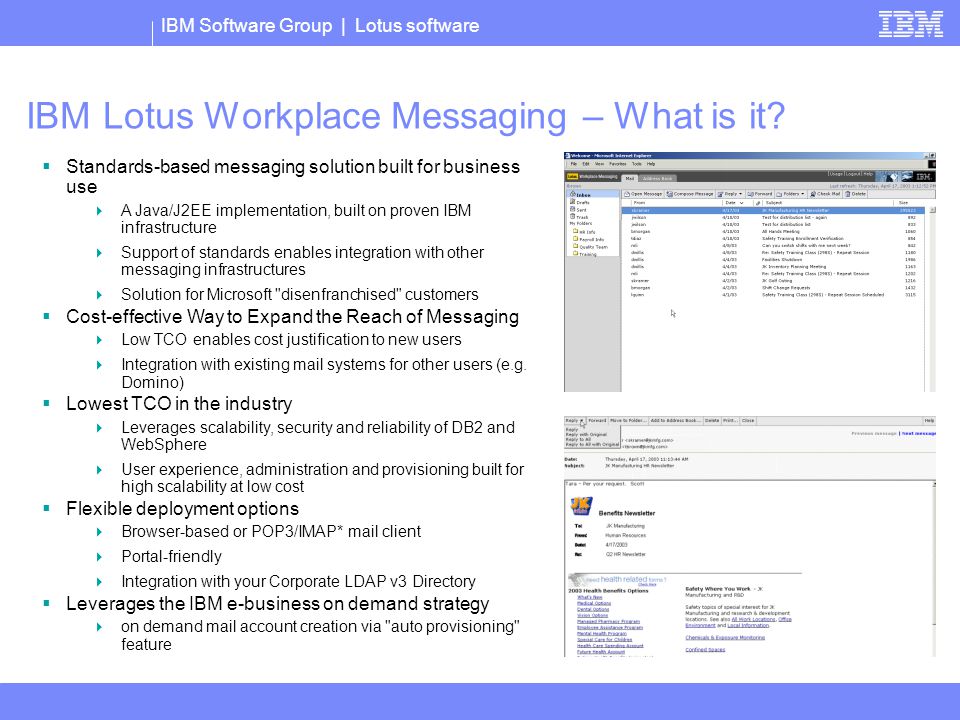Open the Dental Options link

(x=593, y=609)
